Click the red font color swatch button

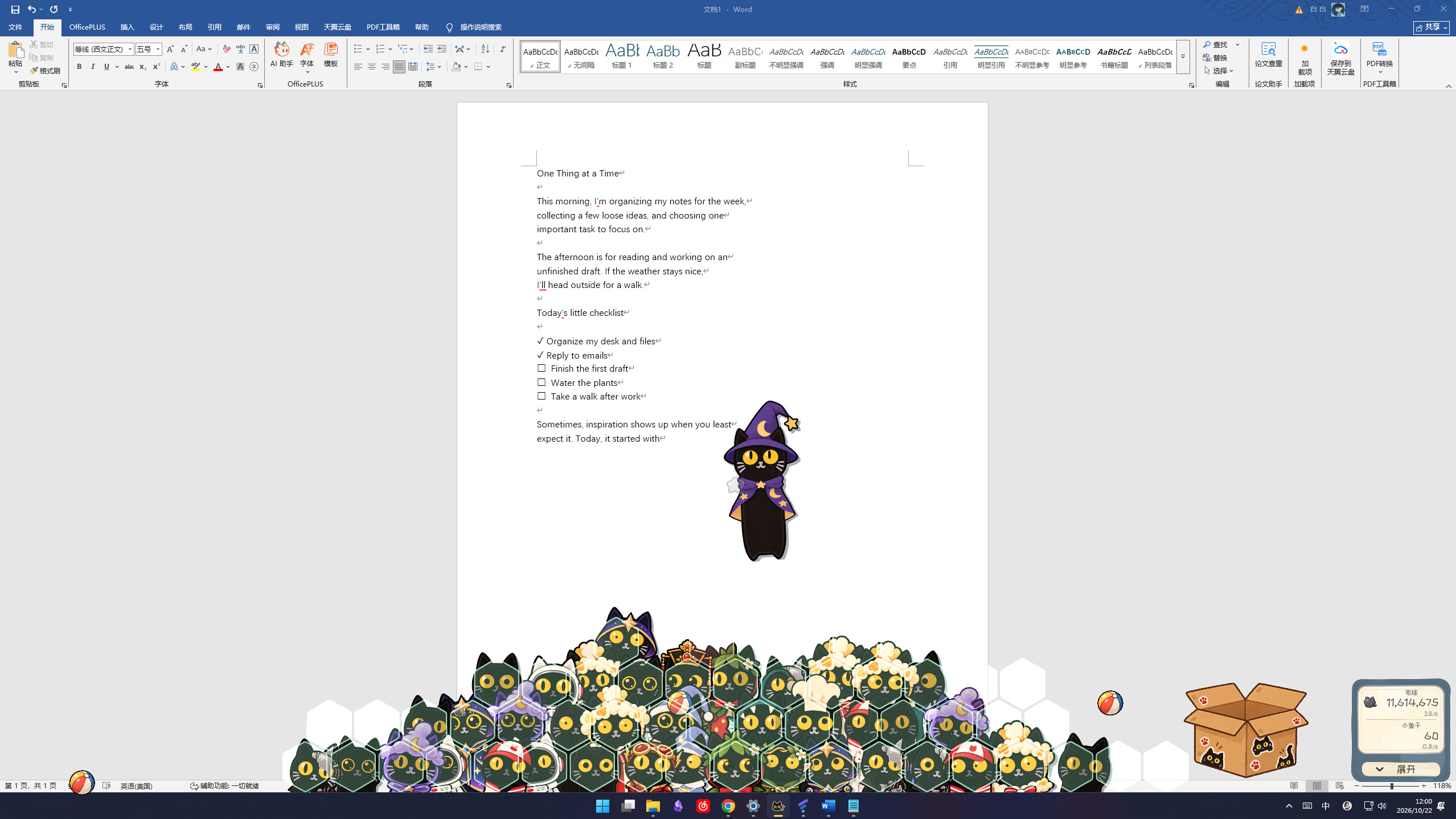coord(218,67)
